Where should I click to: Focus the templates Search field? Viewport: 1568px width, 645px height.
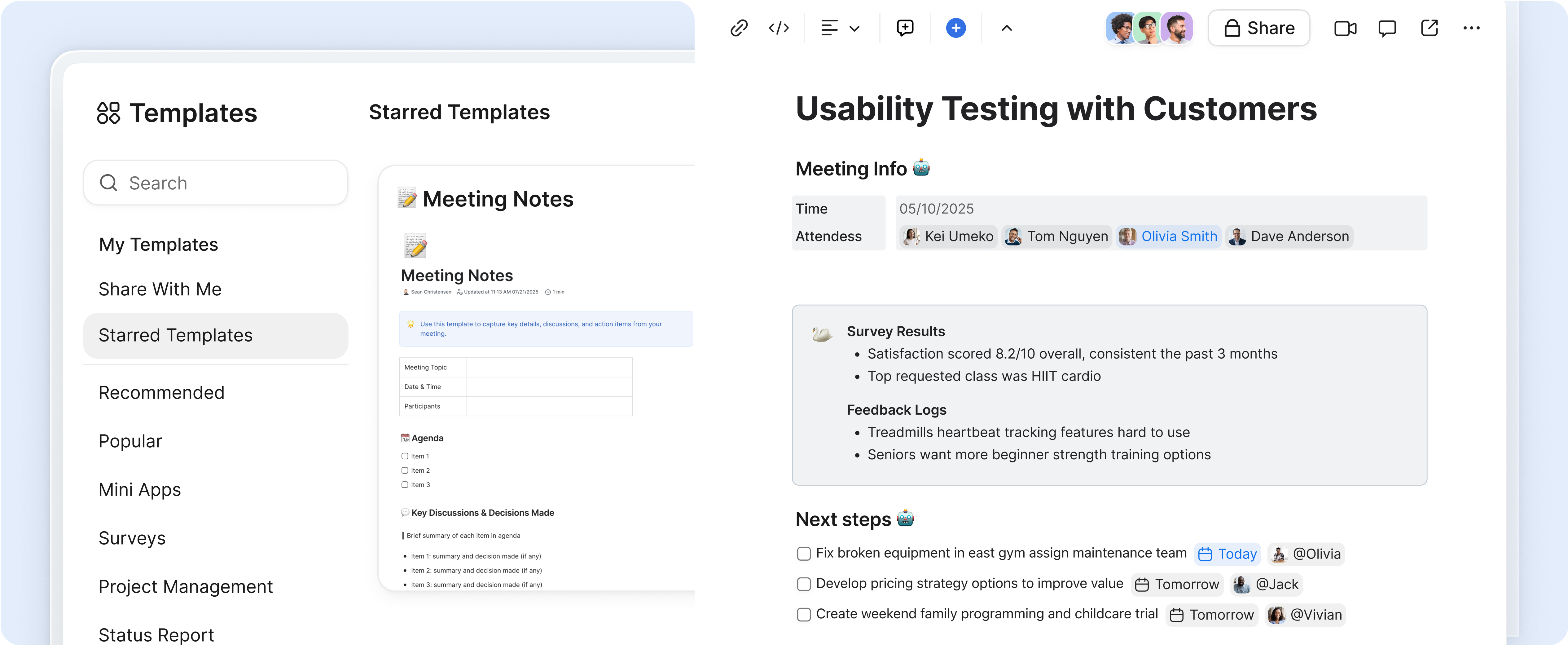click(x=215, y=183)
